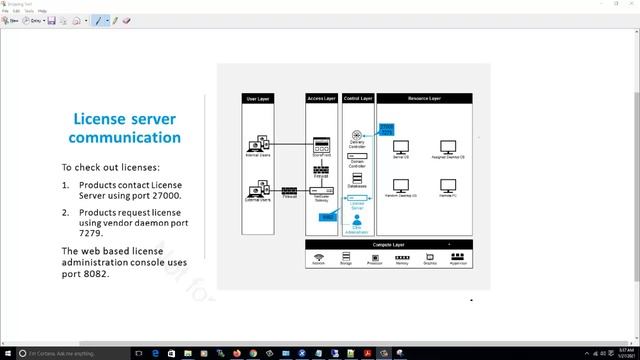The width and height of the screenshot is (640, 360).
Task: Click the 'Compute Layer' diagram header
Action: [389, 244]
